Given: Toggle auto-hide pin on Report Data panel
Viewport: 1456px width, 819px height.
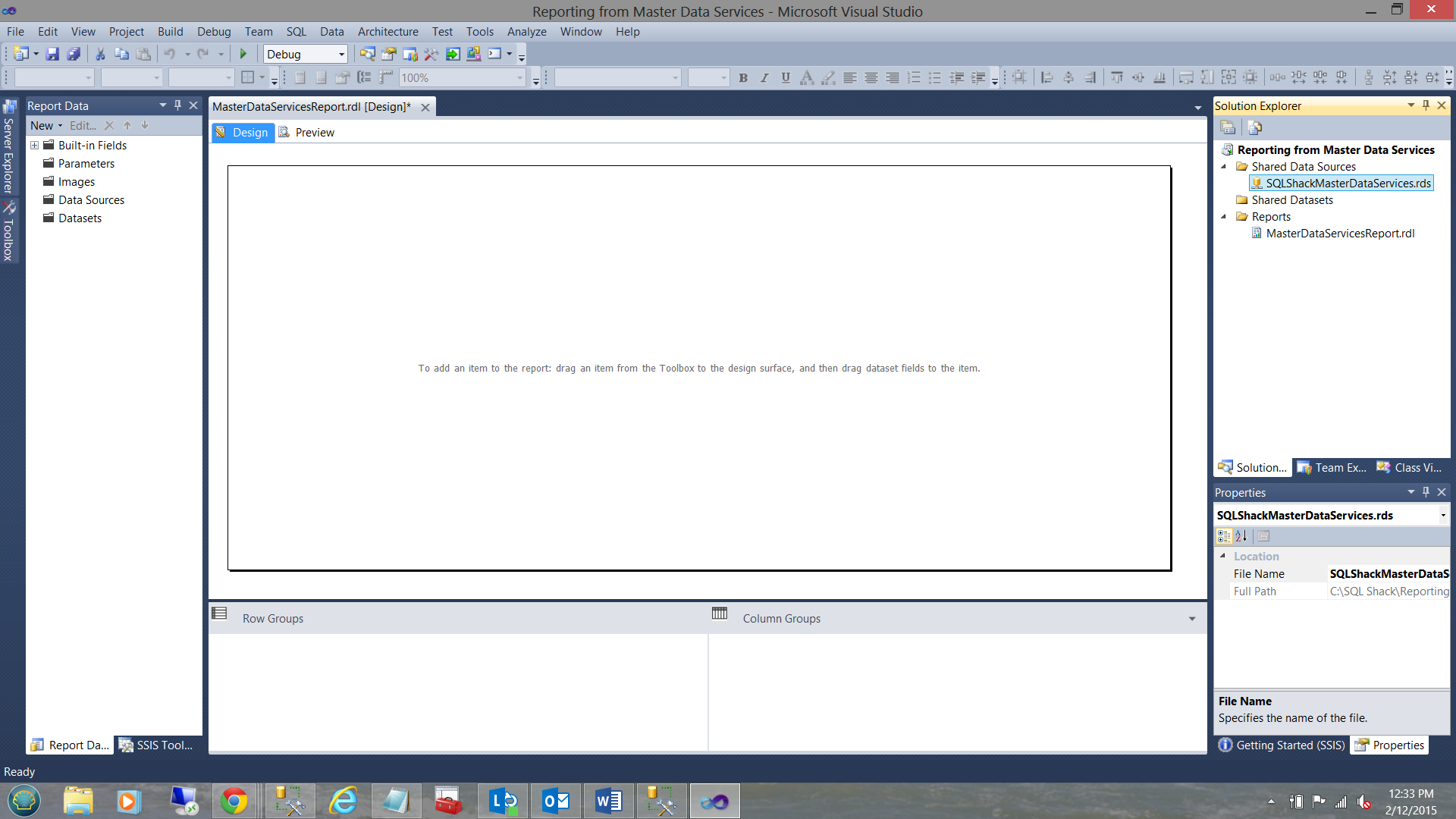Looking at the screenshot, I should click(x=177, y=105).
